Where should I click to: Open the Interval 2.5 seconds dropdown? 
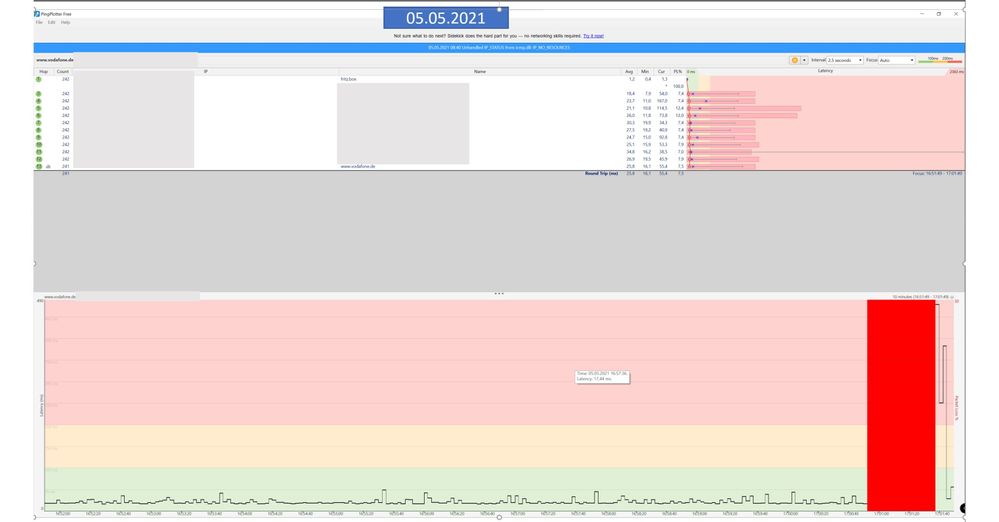(x=845, y=60)
